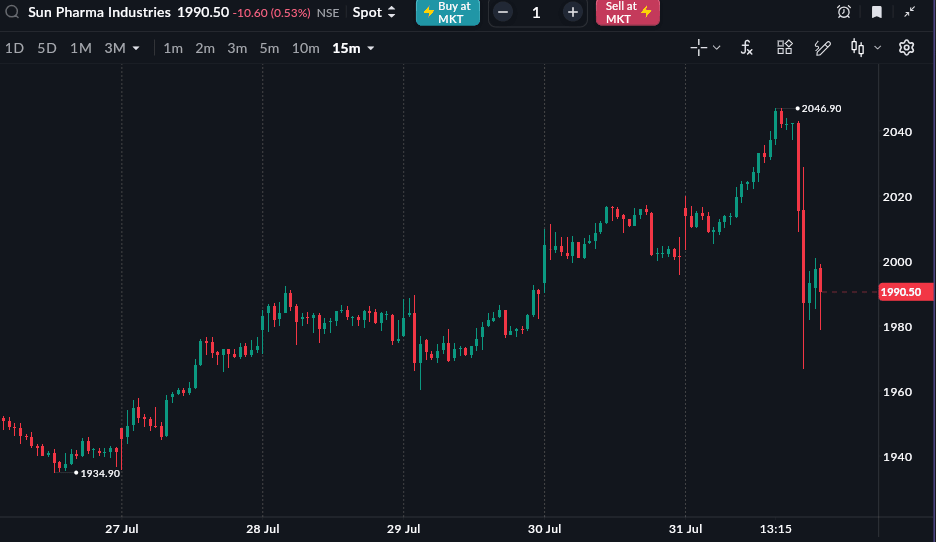The image size is (936, 542).
Task: Open chart settings gear icon
Action: point(906,48)
